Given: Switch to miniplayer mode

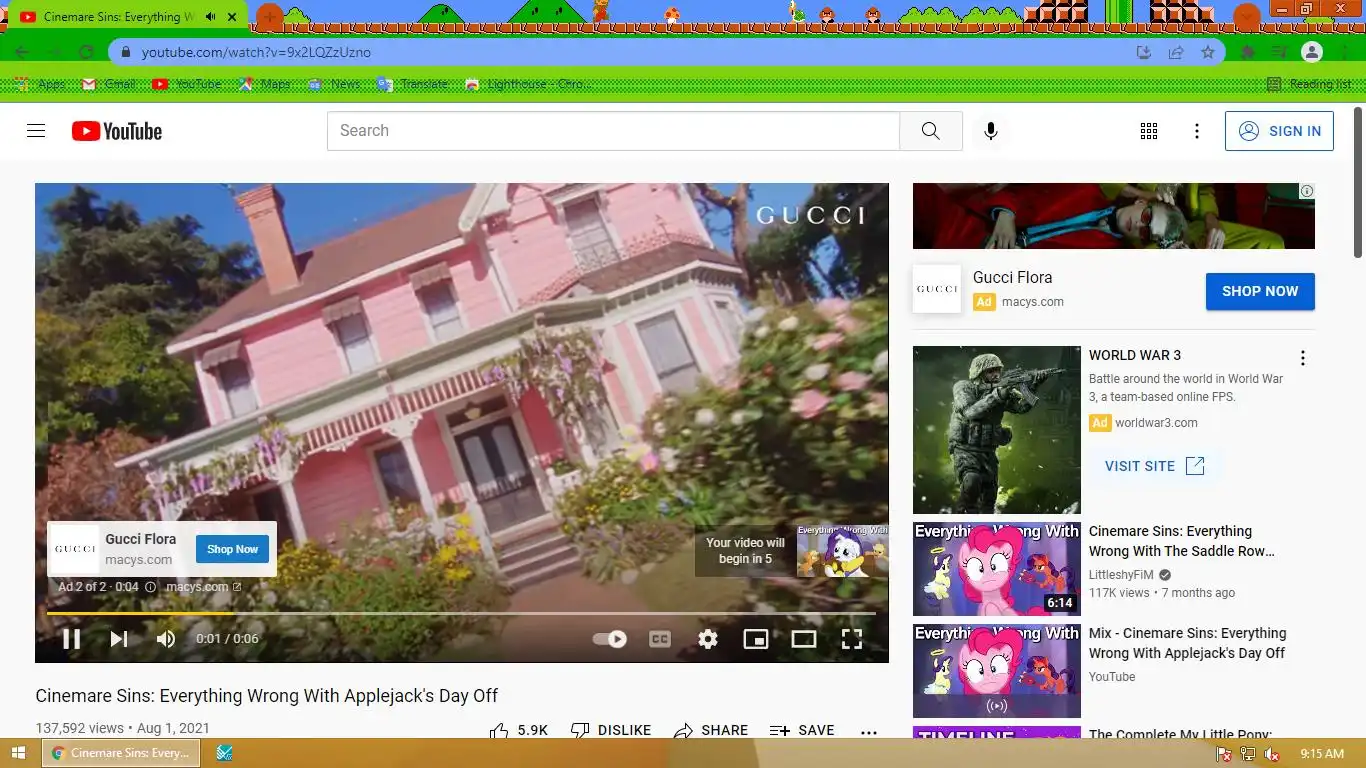Looking at the screenshot, I should point(756,639).
